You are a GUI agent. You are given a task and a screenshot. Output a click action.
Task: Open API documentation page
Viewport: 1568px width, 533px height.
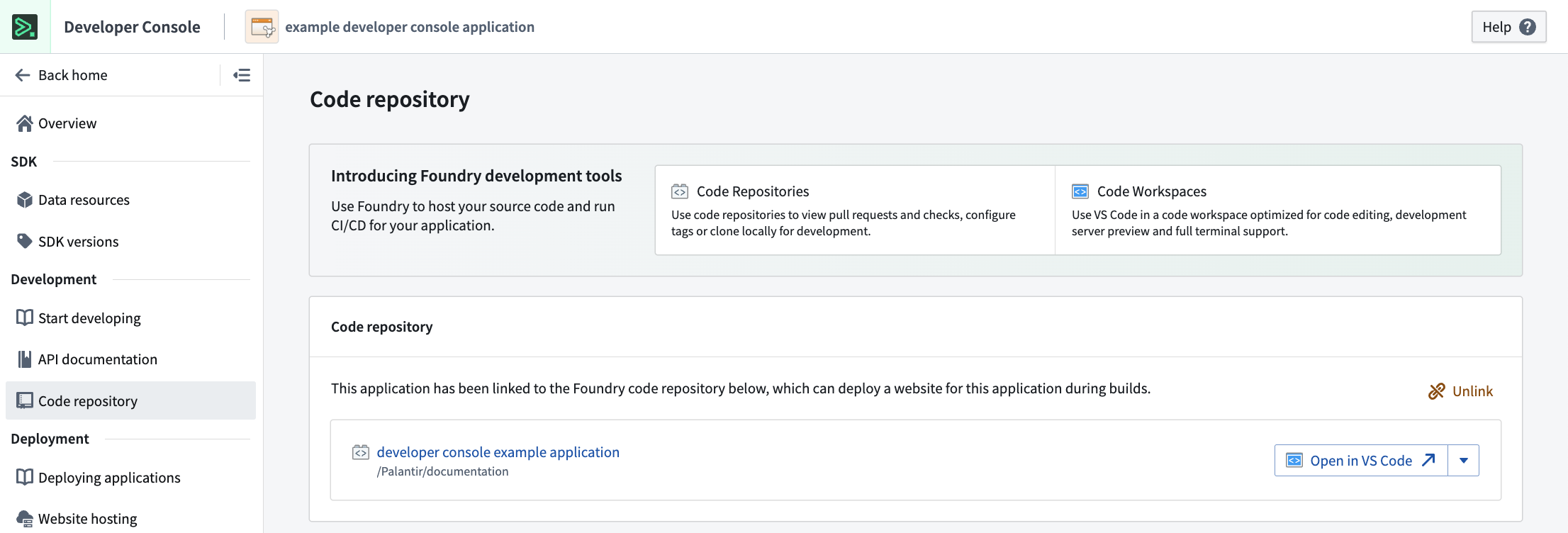pyautogui.click(x=130, y=359)
